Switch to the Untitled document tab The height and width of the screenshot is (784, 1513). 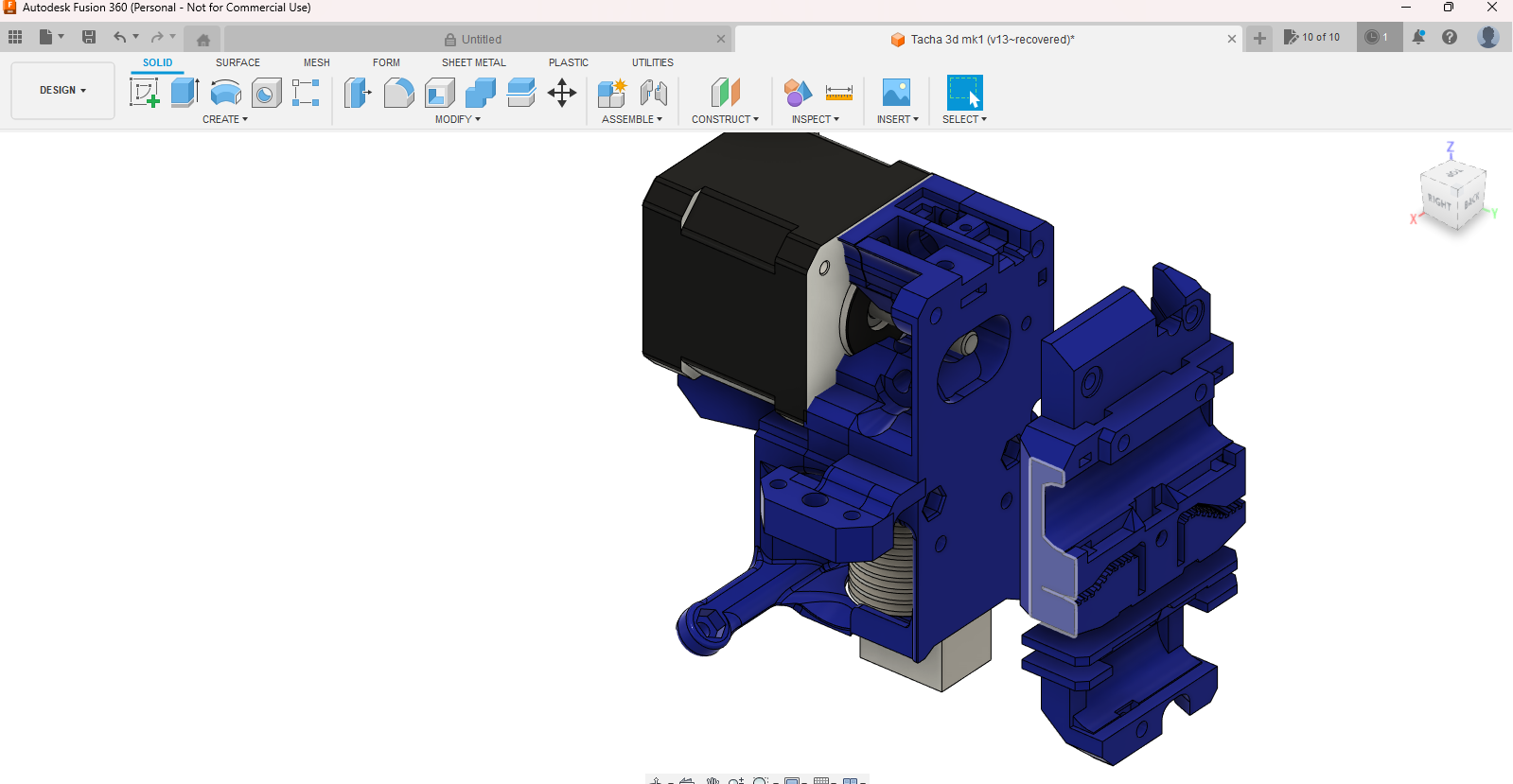click(479, 39)
